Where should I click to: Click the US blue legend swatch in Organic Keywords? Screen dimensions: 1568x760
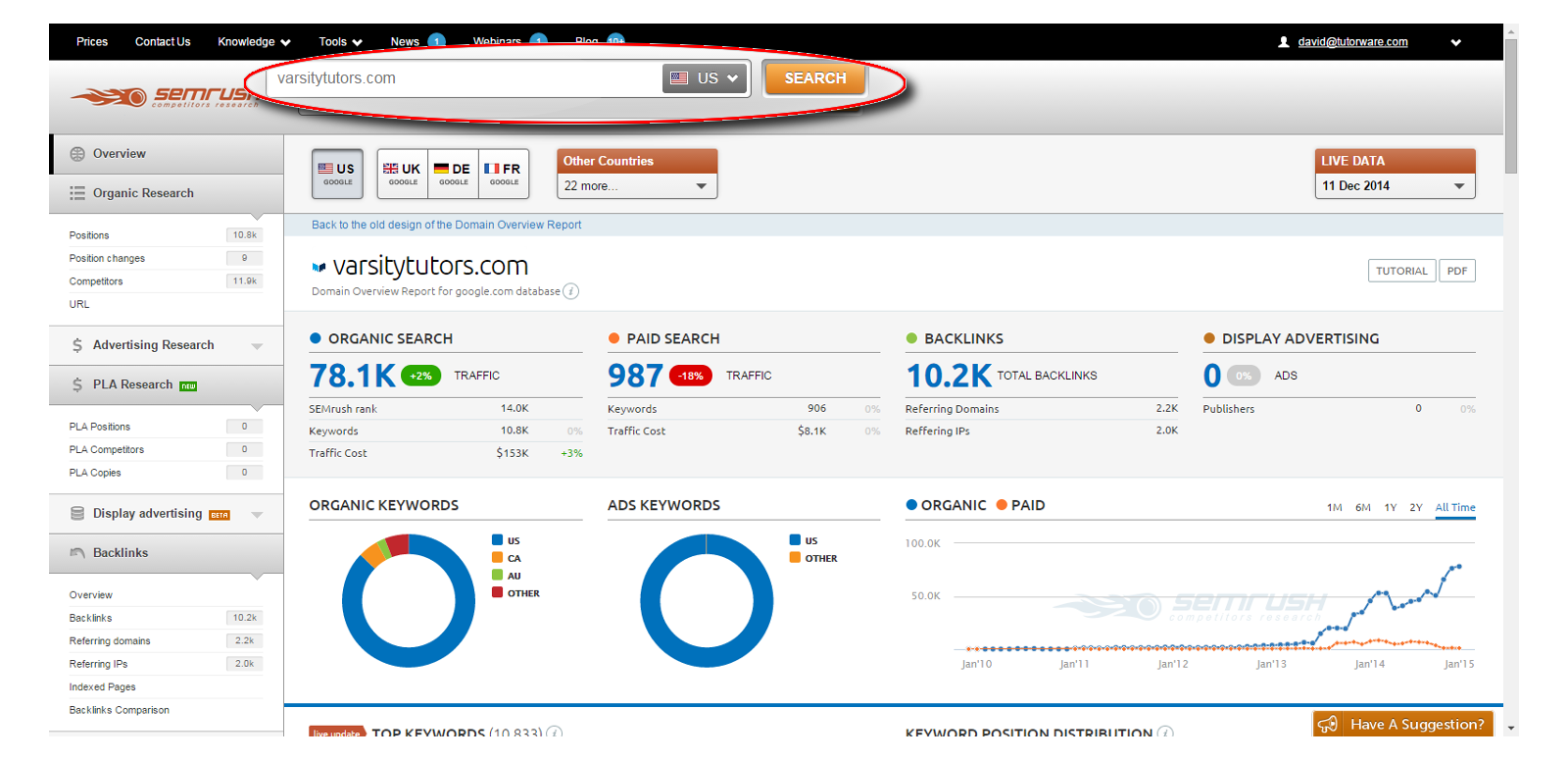tap(498, 540)
